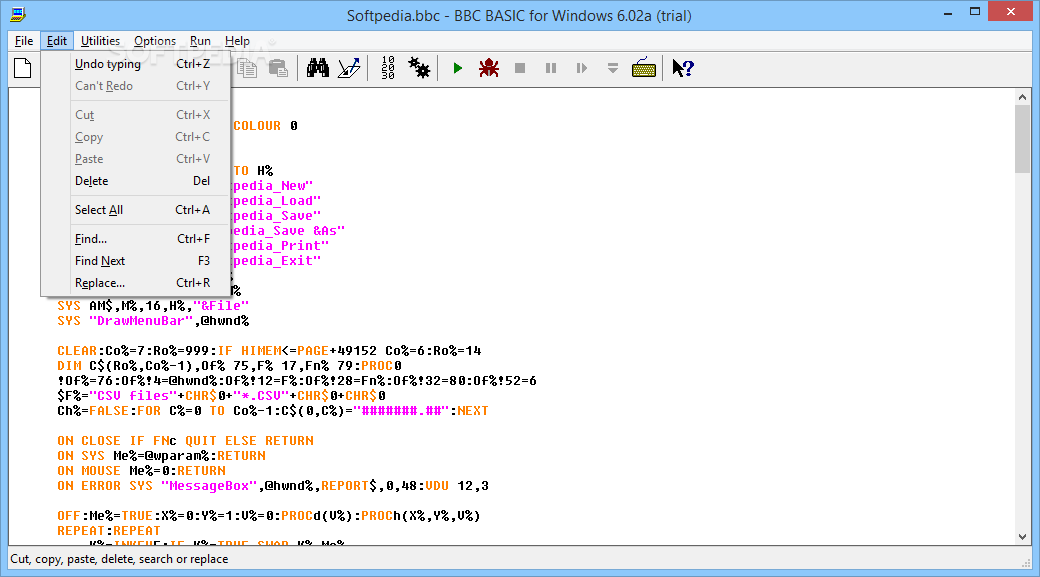1040x577 pixels.
Task: Choose Copy in the Edit menu
Action: [x=136, y=137]
